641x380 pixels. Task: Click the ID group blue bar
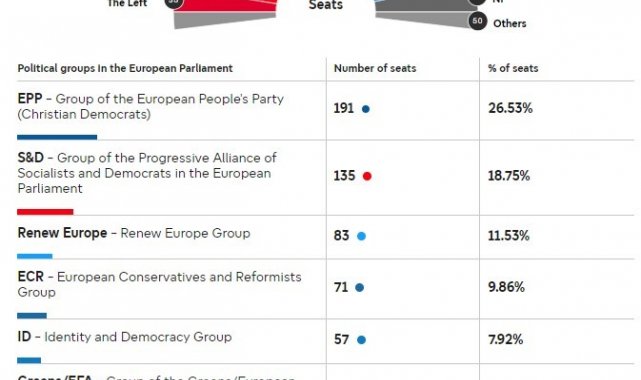click(x=29, y=360)
